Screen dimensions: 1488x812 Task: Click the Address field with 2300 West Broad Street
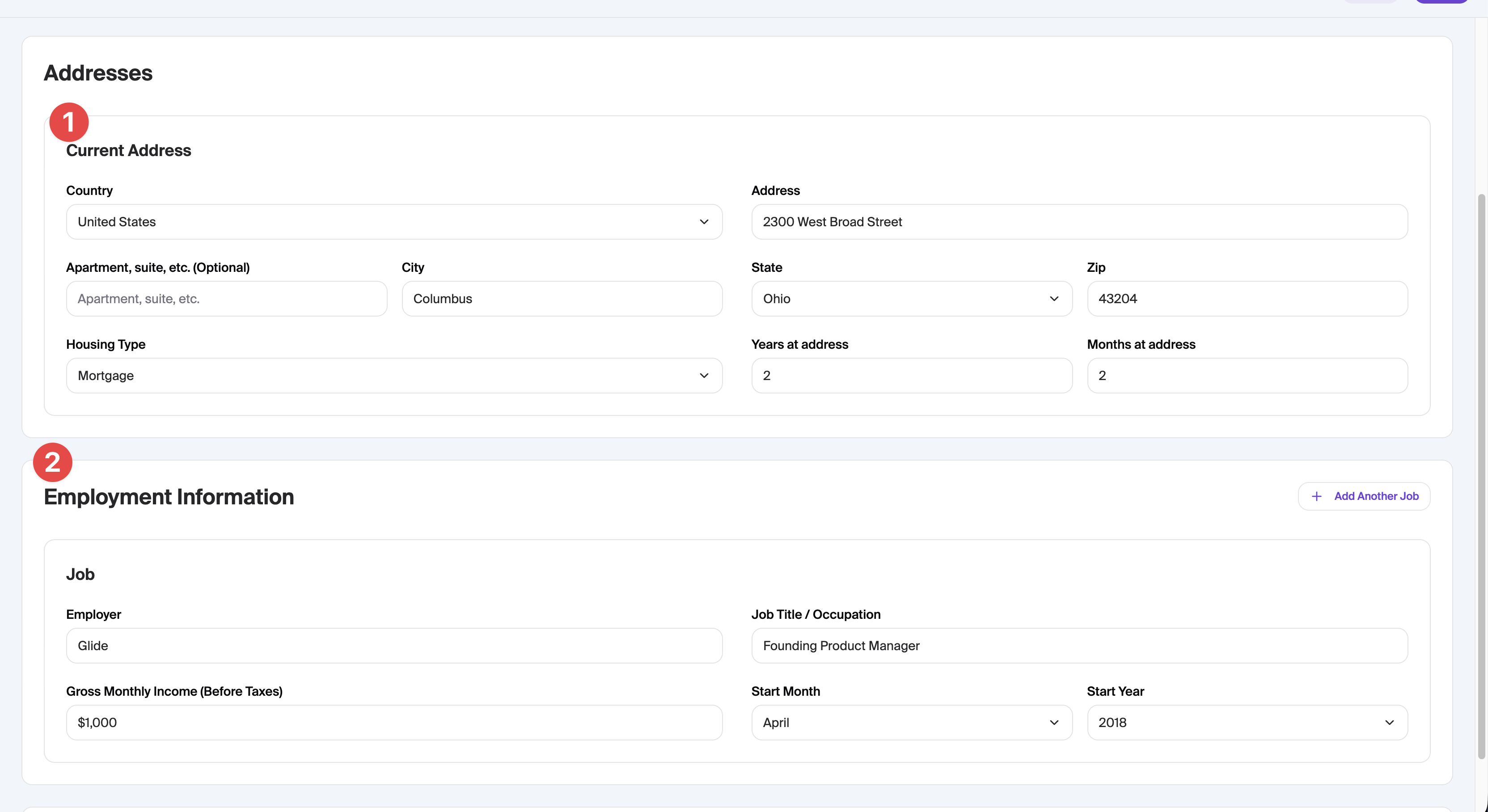tap(1079, 222)
